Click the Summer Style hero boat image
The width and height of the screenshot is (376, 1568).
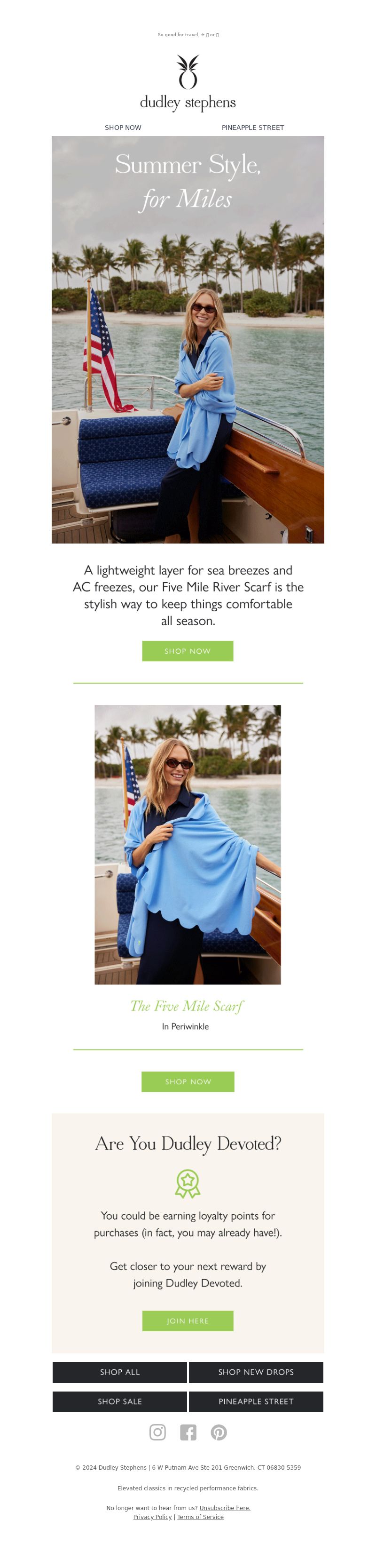click(x=188, y=340)
